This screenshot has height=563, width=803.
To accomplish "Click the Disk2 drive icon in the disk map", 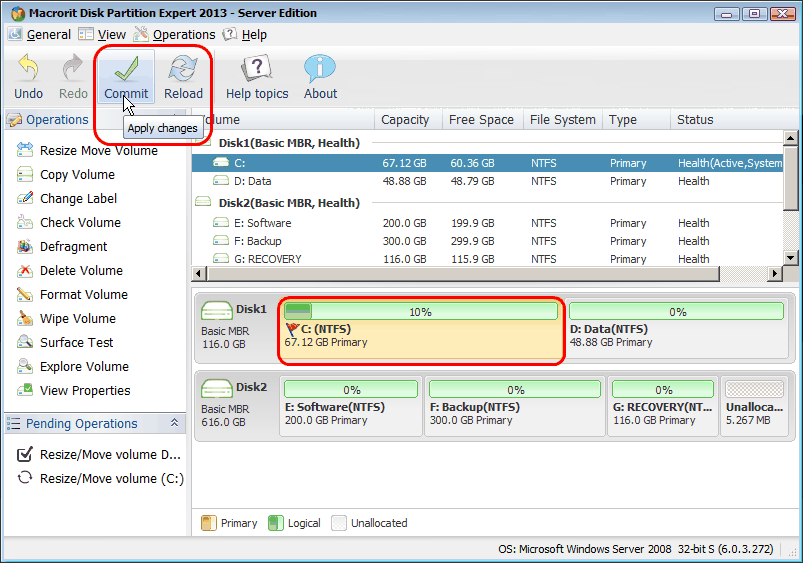I will [x=217, y=389].
